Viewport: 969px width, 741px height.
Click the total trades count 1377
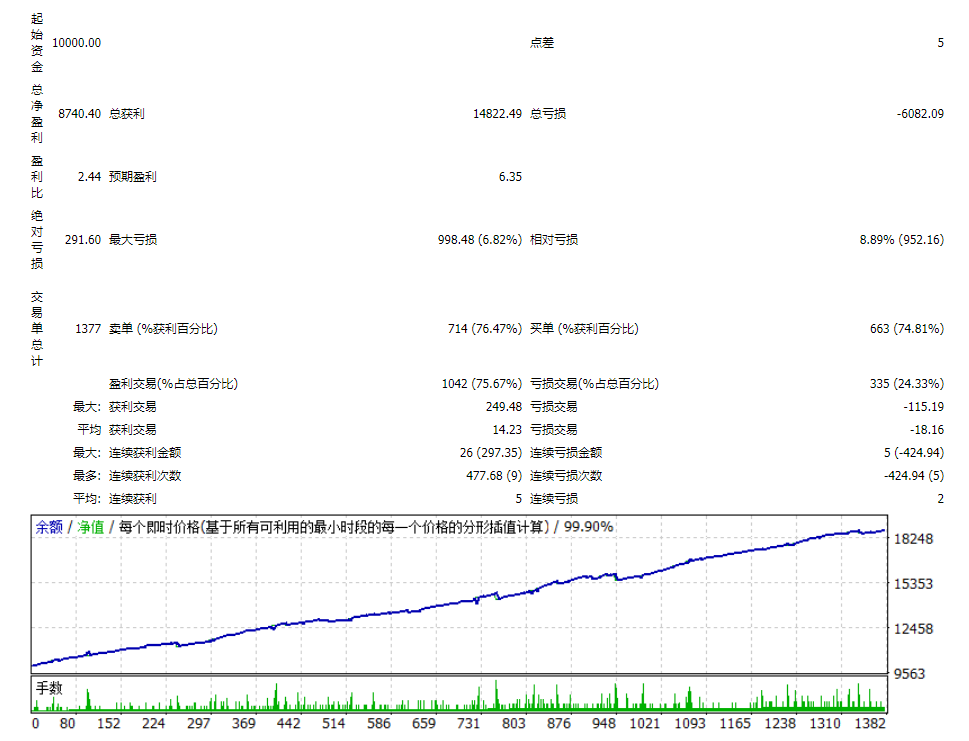pyautogui.click(x=87, y=329)
